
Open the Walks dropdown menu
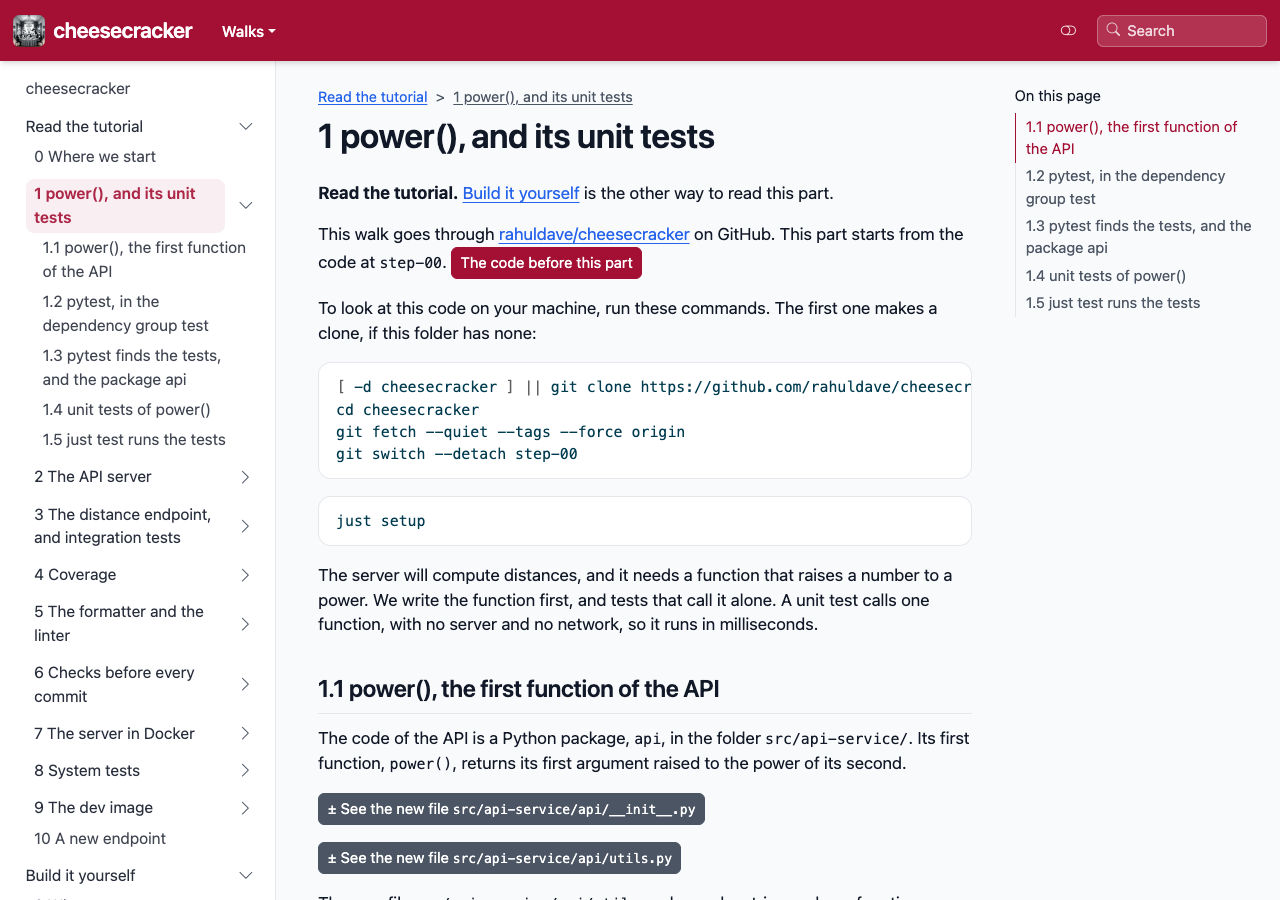(x=248, y=31)
